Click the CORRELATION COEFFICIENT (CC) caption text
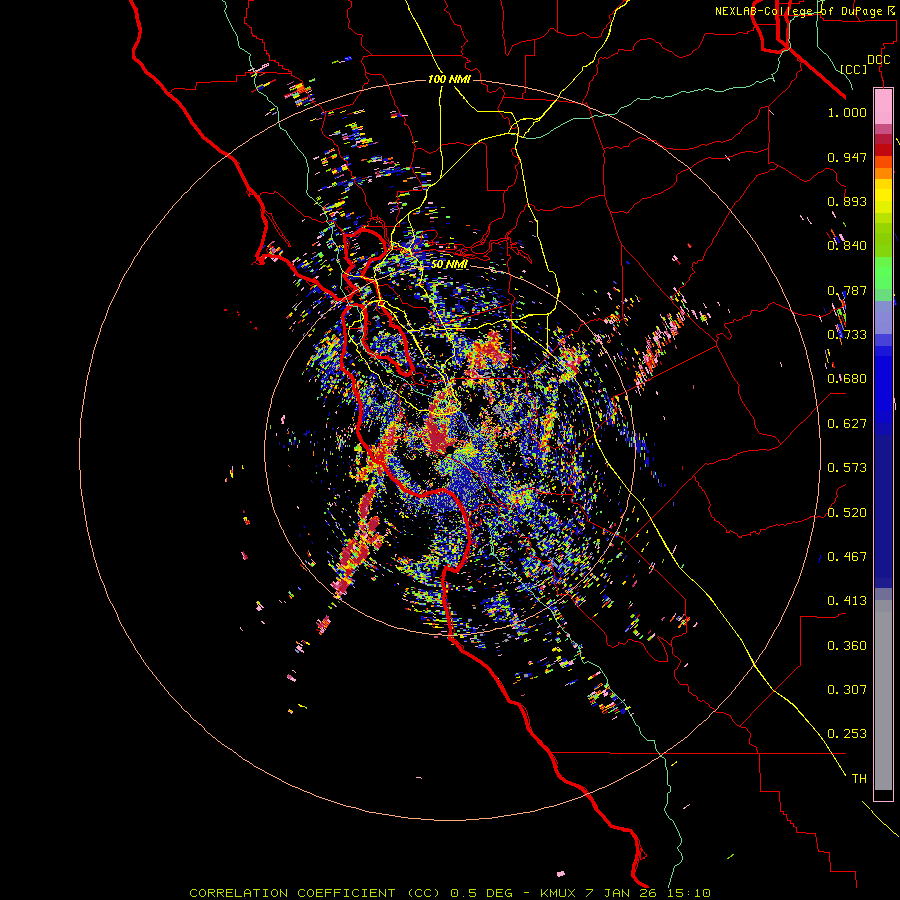This screenshot has width=900, height=900. 315,893
